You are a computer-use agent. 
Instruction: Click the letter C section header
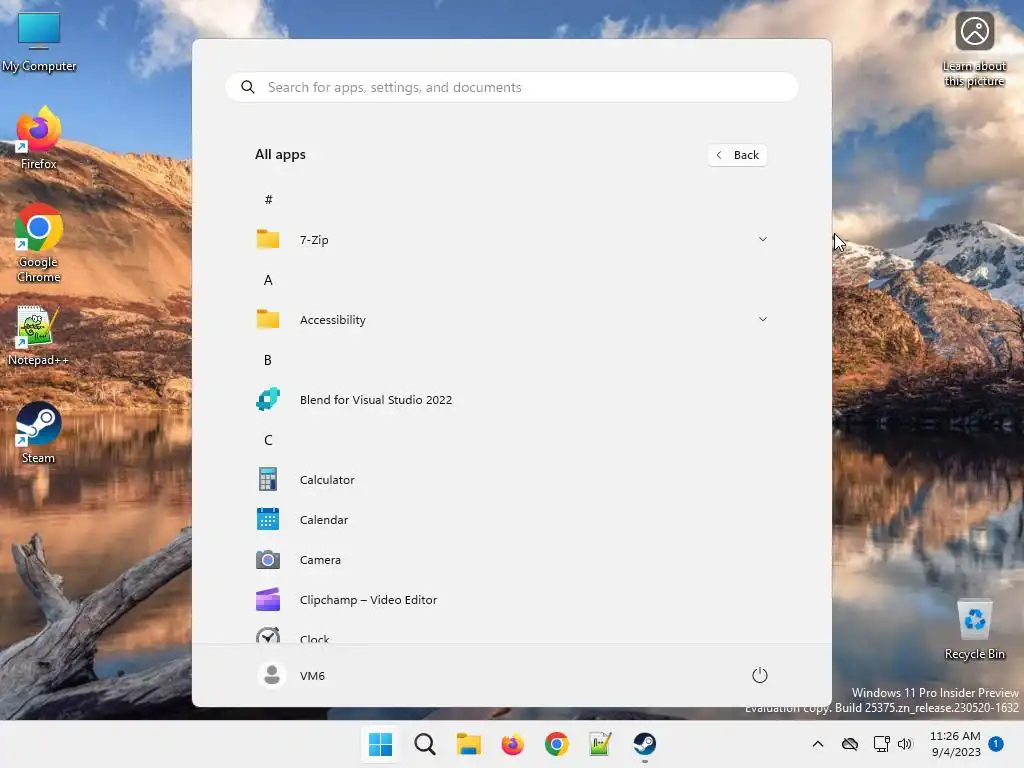[x=268, y=440]
